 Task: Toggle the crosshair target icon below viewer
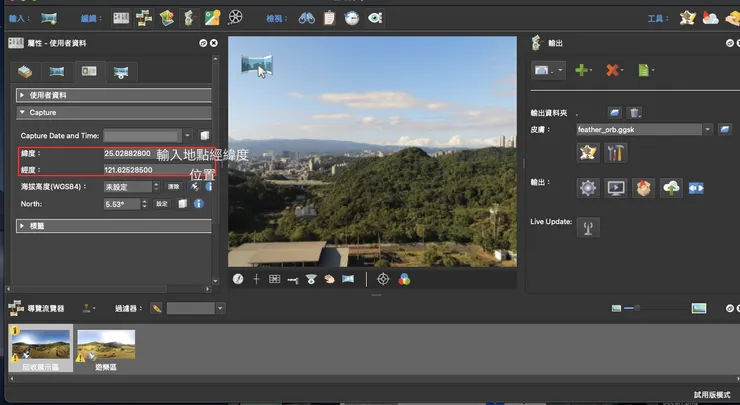pos(383,279)
